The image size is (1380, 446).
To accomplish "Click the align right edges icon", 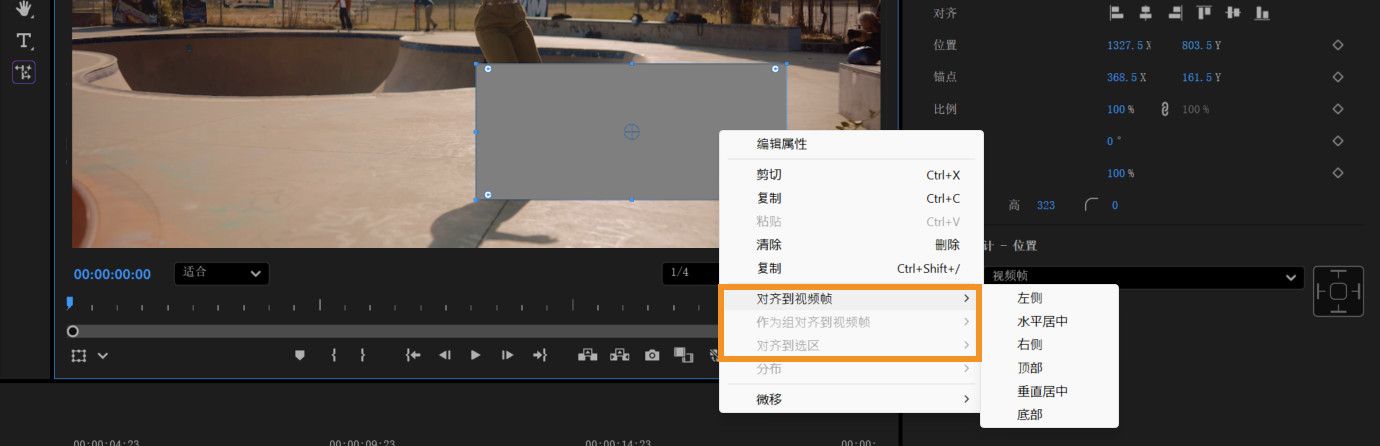I will (1175, 13).
